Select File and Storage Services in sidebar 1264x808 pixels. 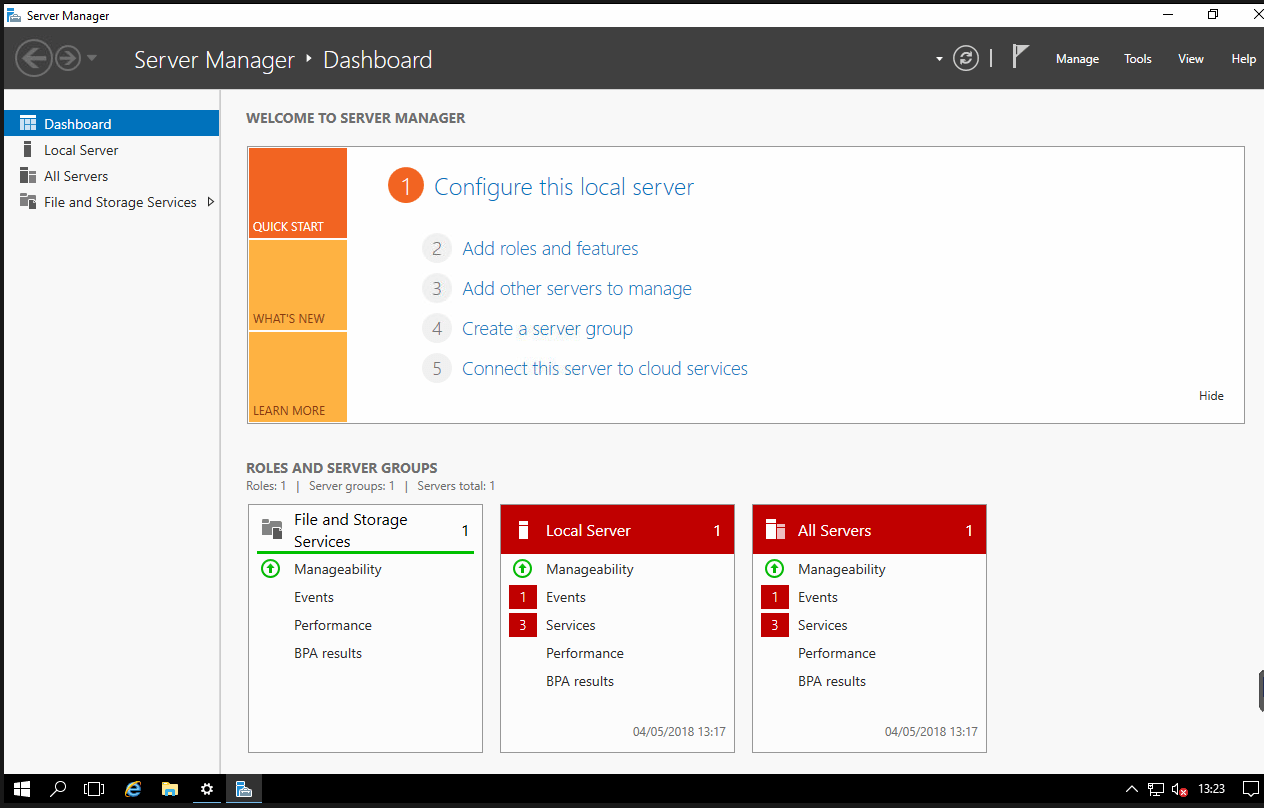[x=111, y=202]
